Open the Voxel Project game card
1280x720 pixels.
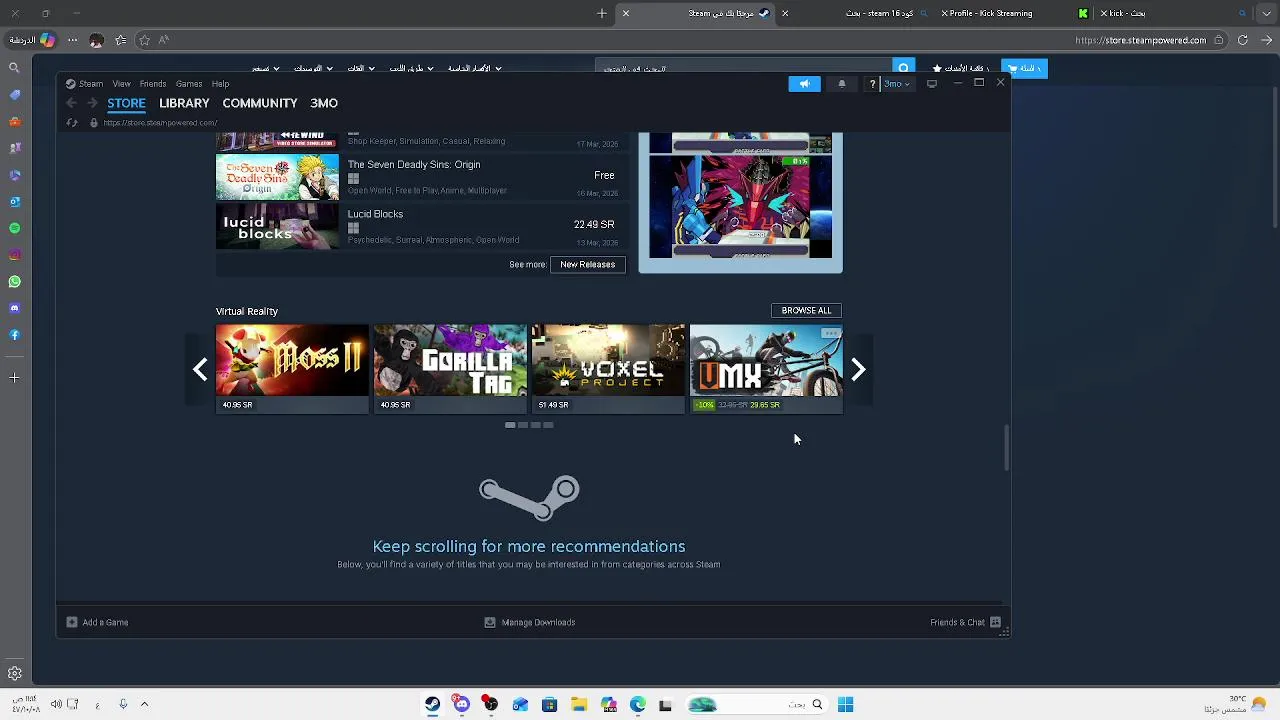tap(608, 368)
